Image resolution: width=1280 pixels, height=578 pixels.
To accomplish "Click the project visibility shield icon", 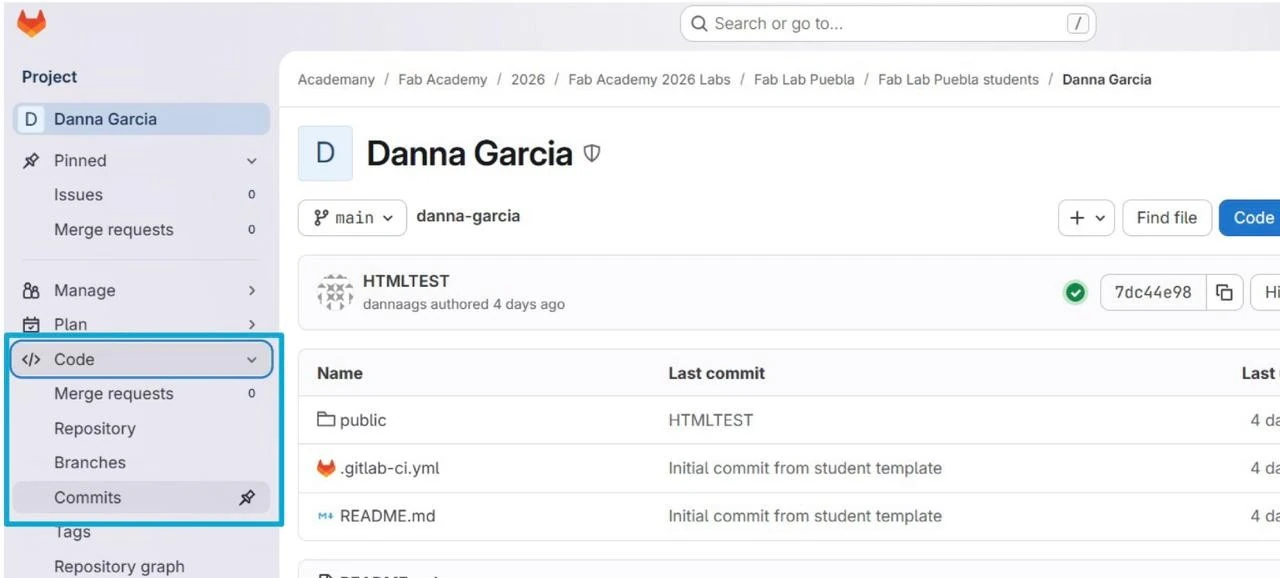I will (592, 153).
